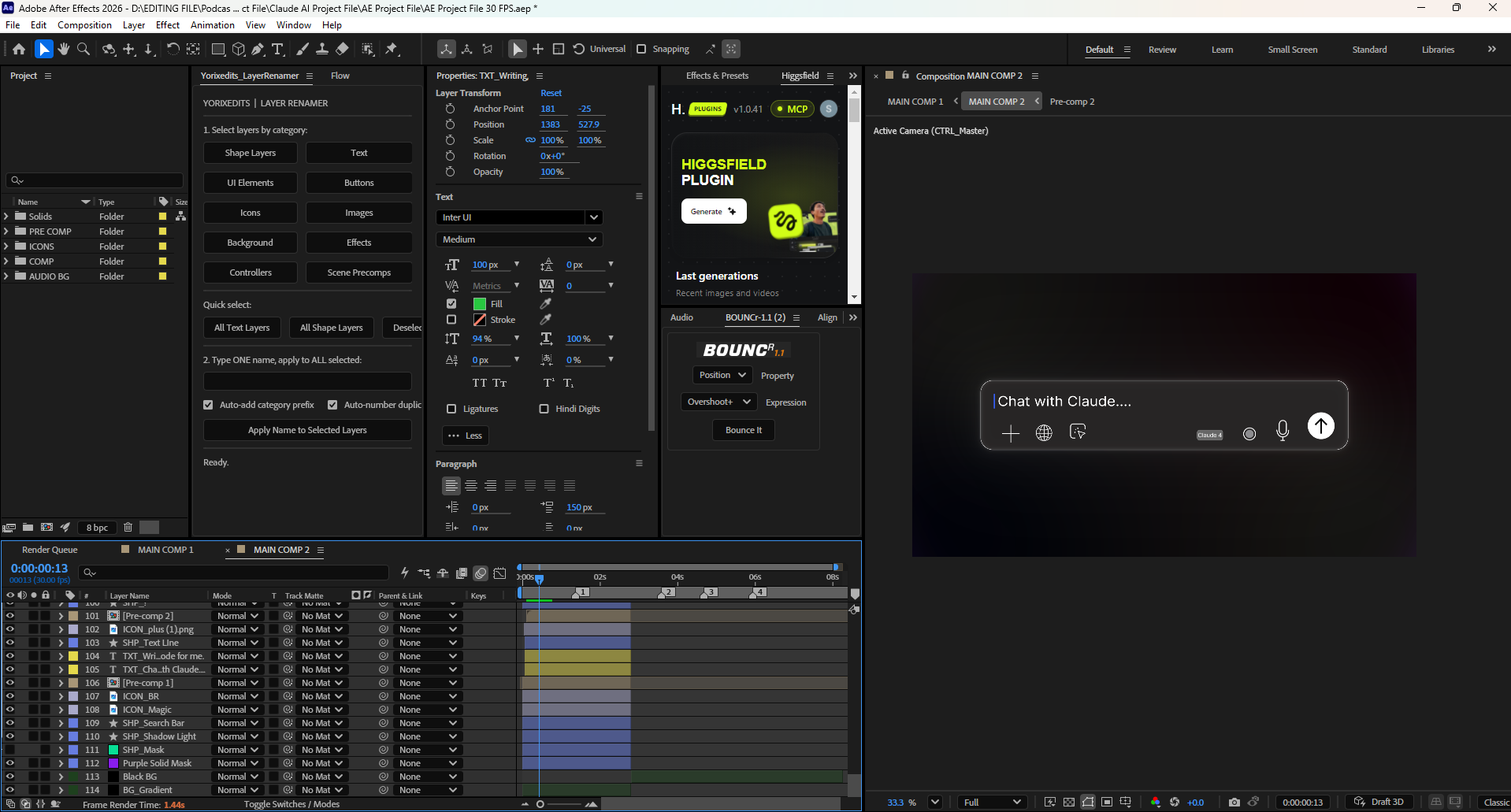
Task: Select the Hand tool
Action: coord(64,49)
